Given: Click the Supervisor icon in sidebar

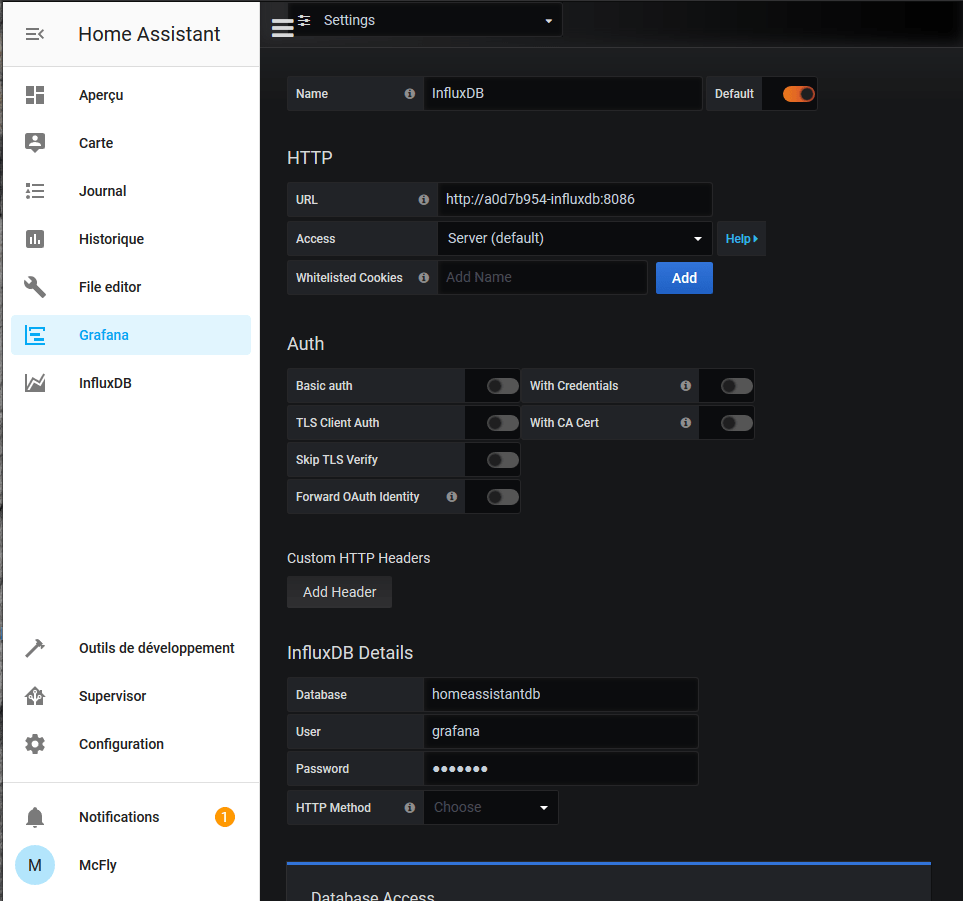Looking at the screenshot, I should (35, 696).
